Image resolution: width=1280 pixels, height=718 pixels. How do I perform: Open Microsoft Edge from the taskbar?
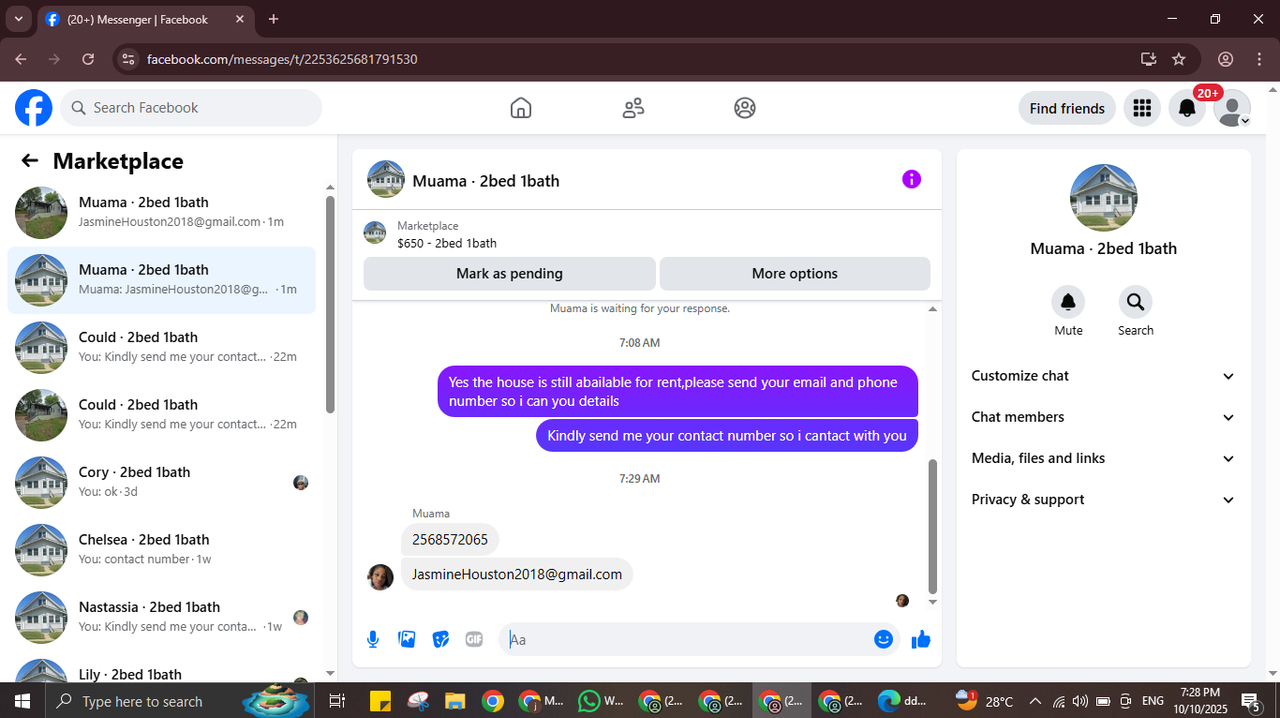coord(903,701)
